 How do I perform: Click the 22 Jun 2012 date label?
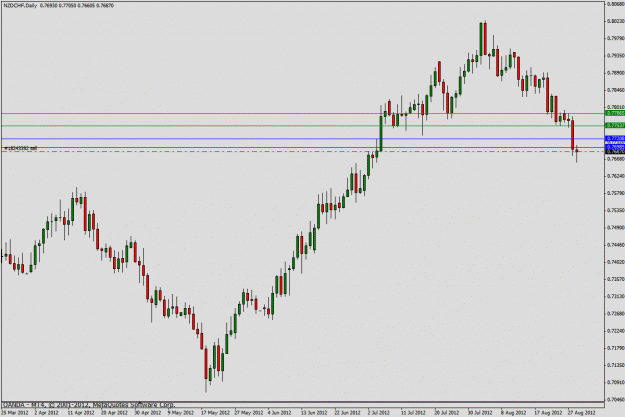[x=348, y=413]
